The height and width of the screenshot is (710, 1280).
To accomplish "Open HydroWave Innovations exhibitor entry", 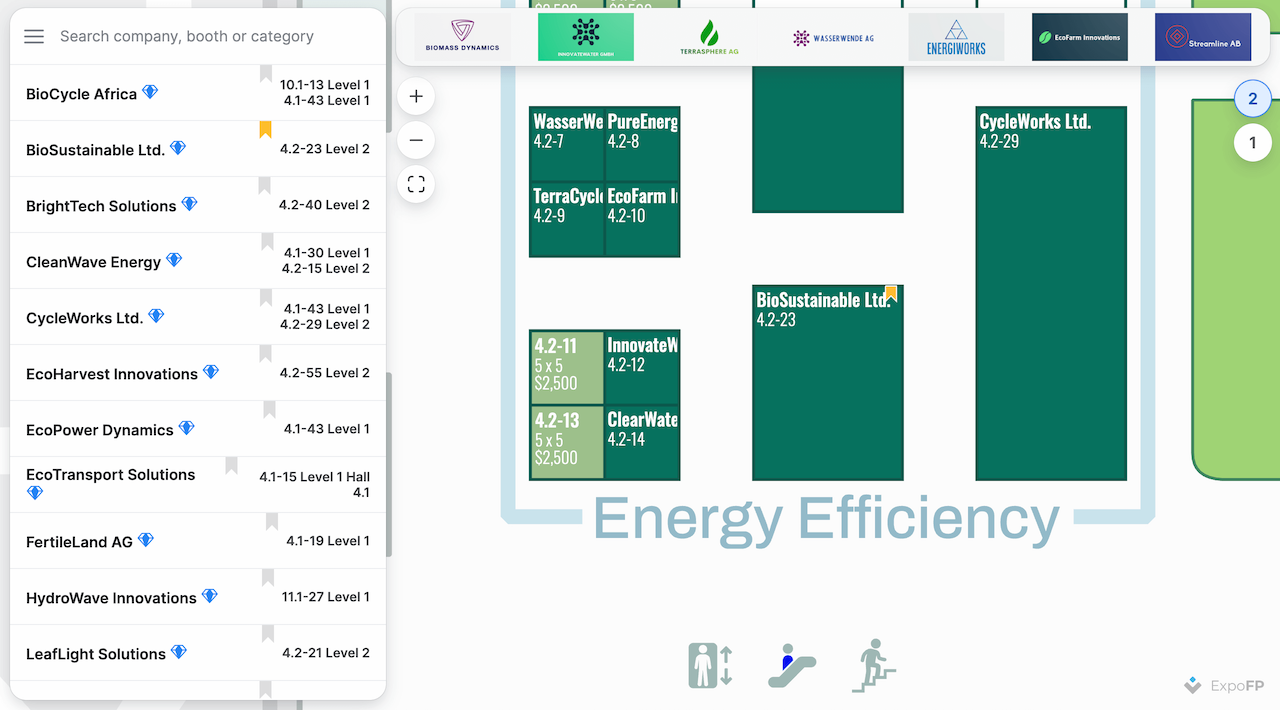I will pyautogui.click(x=110, y=598).
